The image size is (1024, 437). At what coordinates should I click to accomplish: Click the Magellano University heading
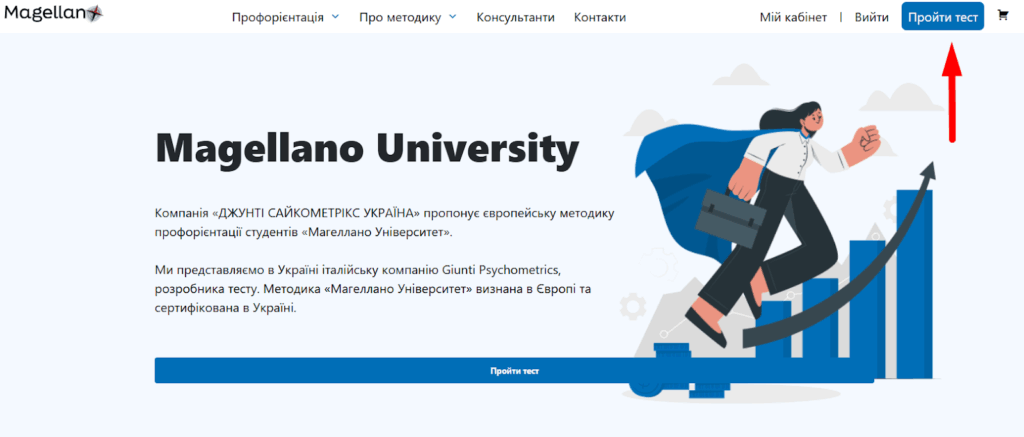coord(367,148)
